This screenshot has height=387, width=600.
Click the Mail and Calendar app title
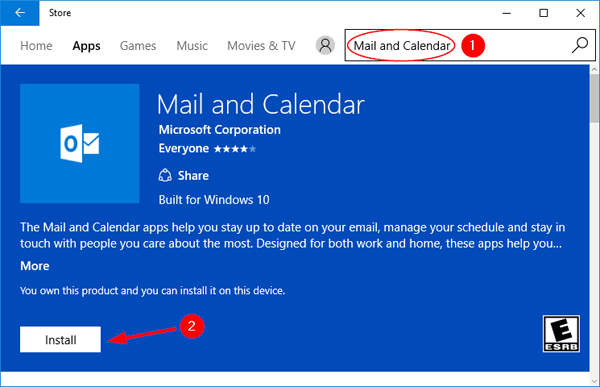[261, 105]
